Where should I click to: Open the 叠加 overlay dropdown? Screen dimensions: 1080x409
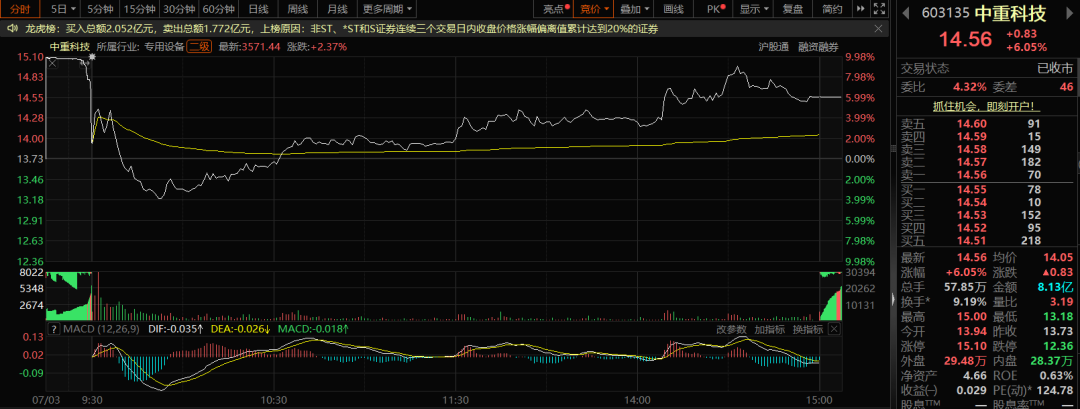point(634,9)
